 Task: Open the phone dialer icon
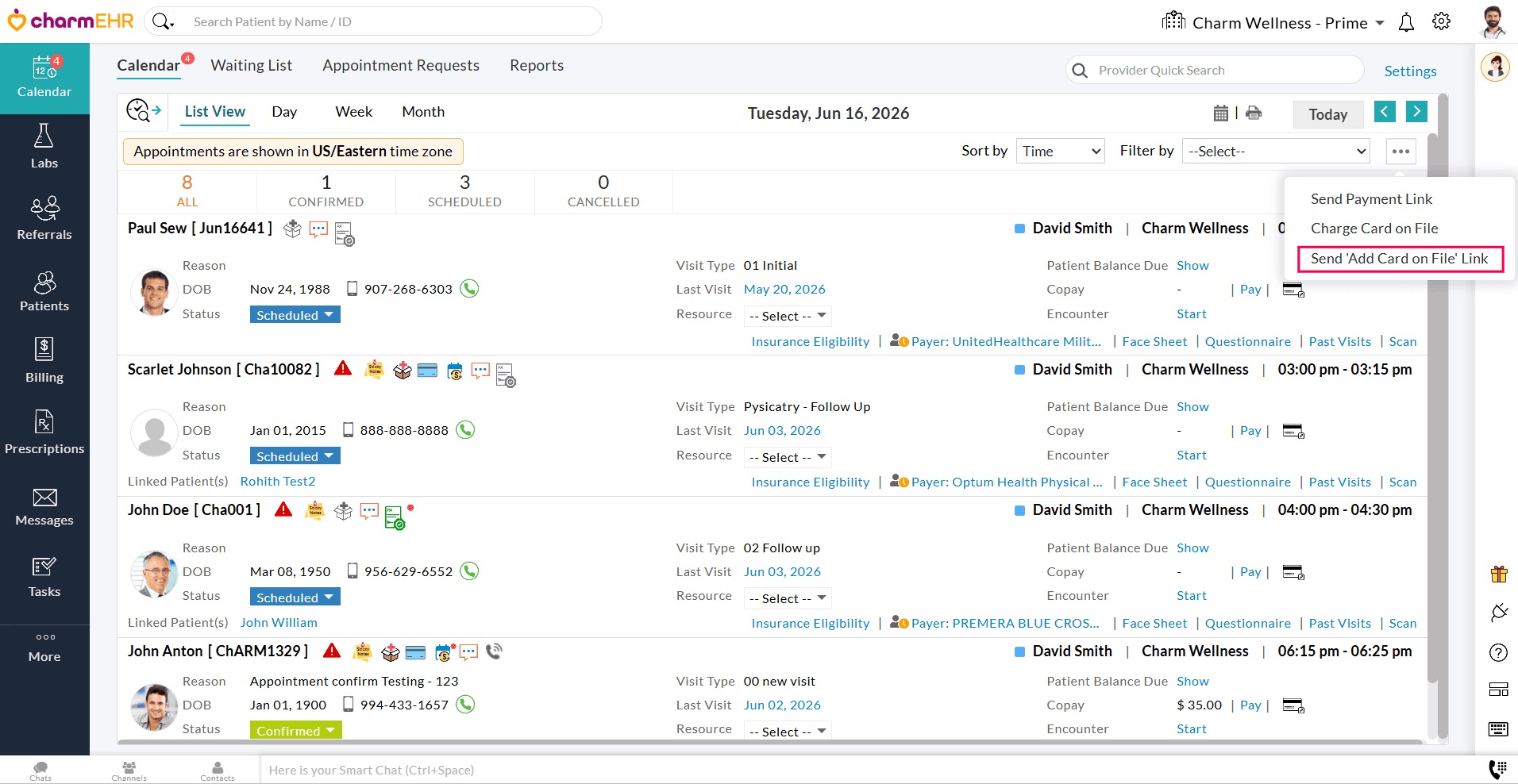[x=1497, y=769]
